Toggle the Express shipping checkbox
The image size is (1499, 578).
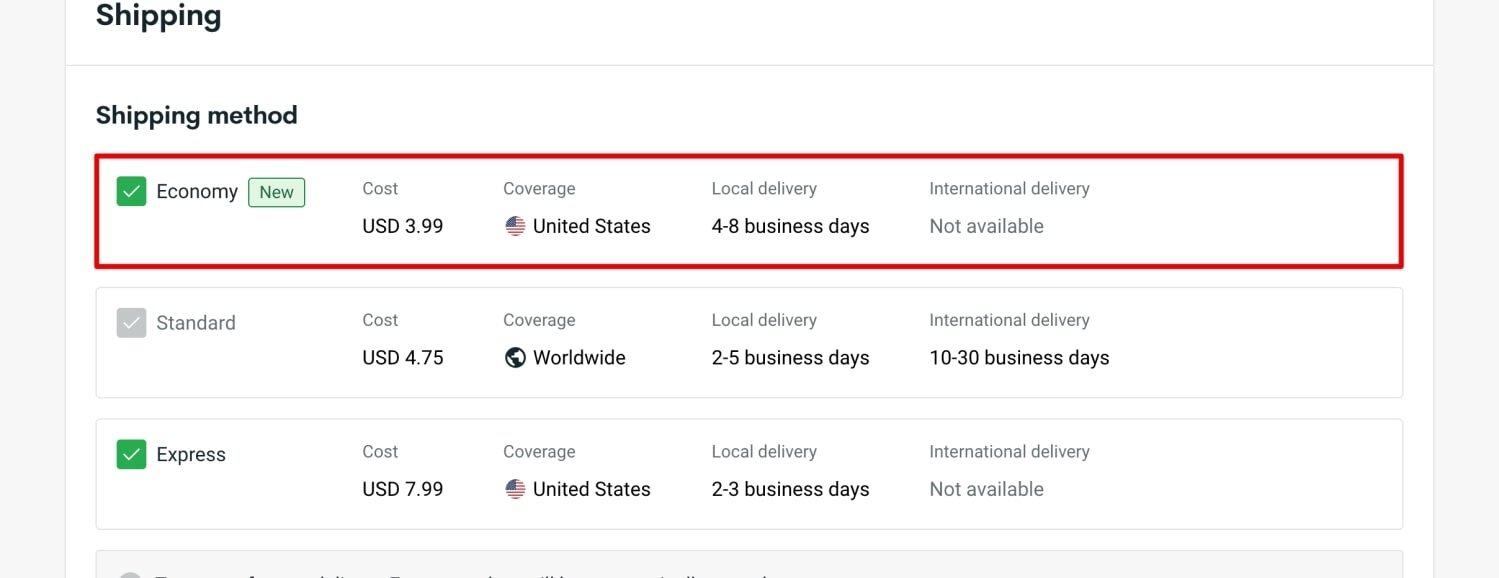pyautogui.click(x=131, y=454)
